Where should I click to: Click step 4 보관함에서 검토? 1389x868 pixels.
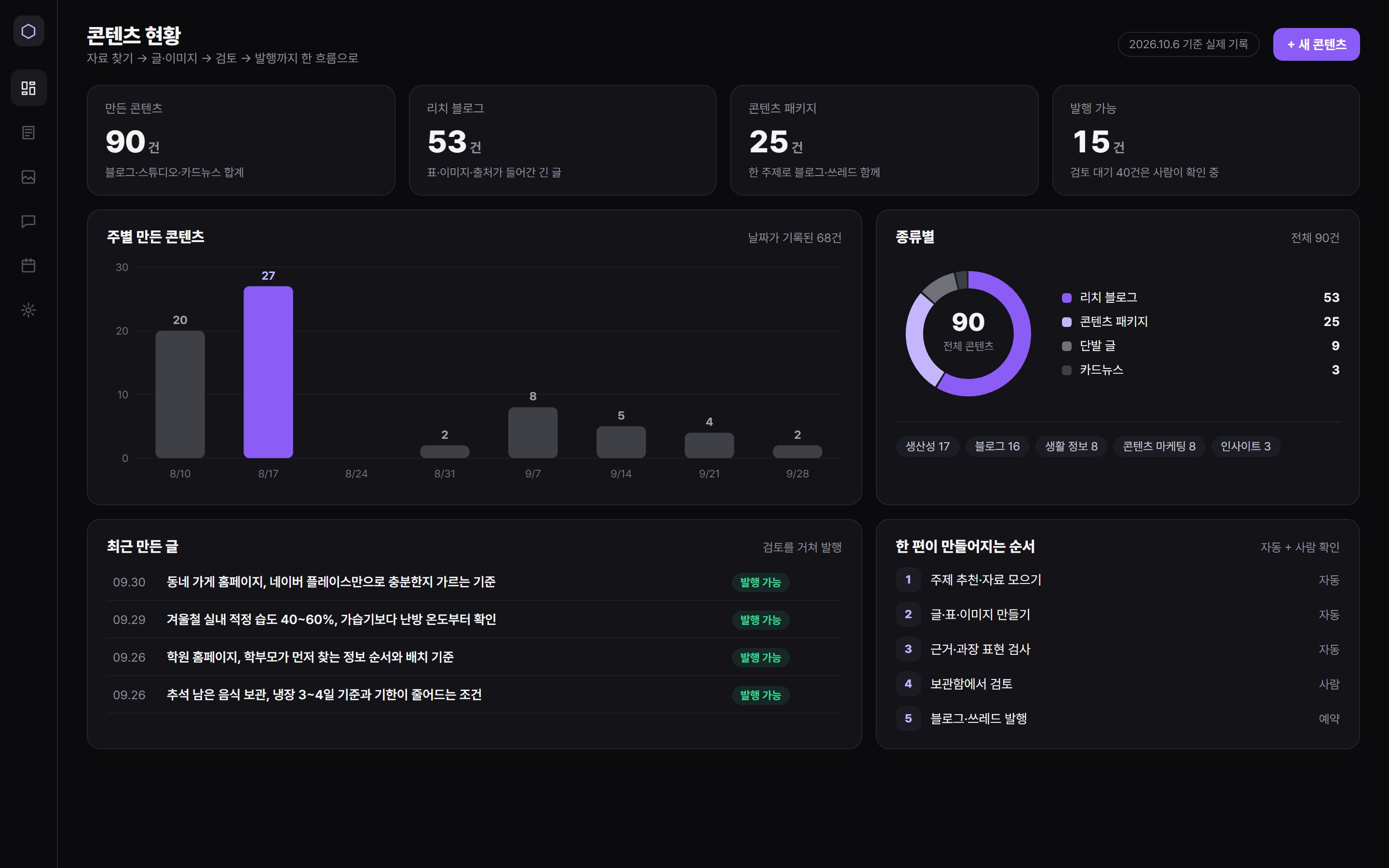pos(1117,684)
